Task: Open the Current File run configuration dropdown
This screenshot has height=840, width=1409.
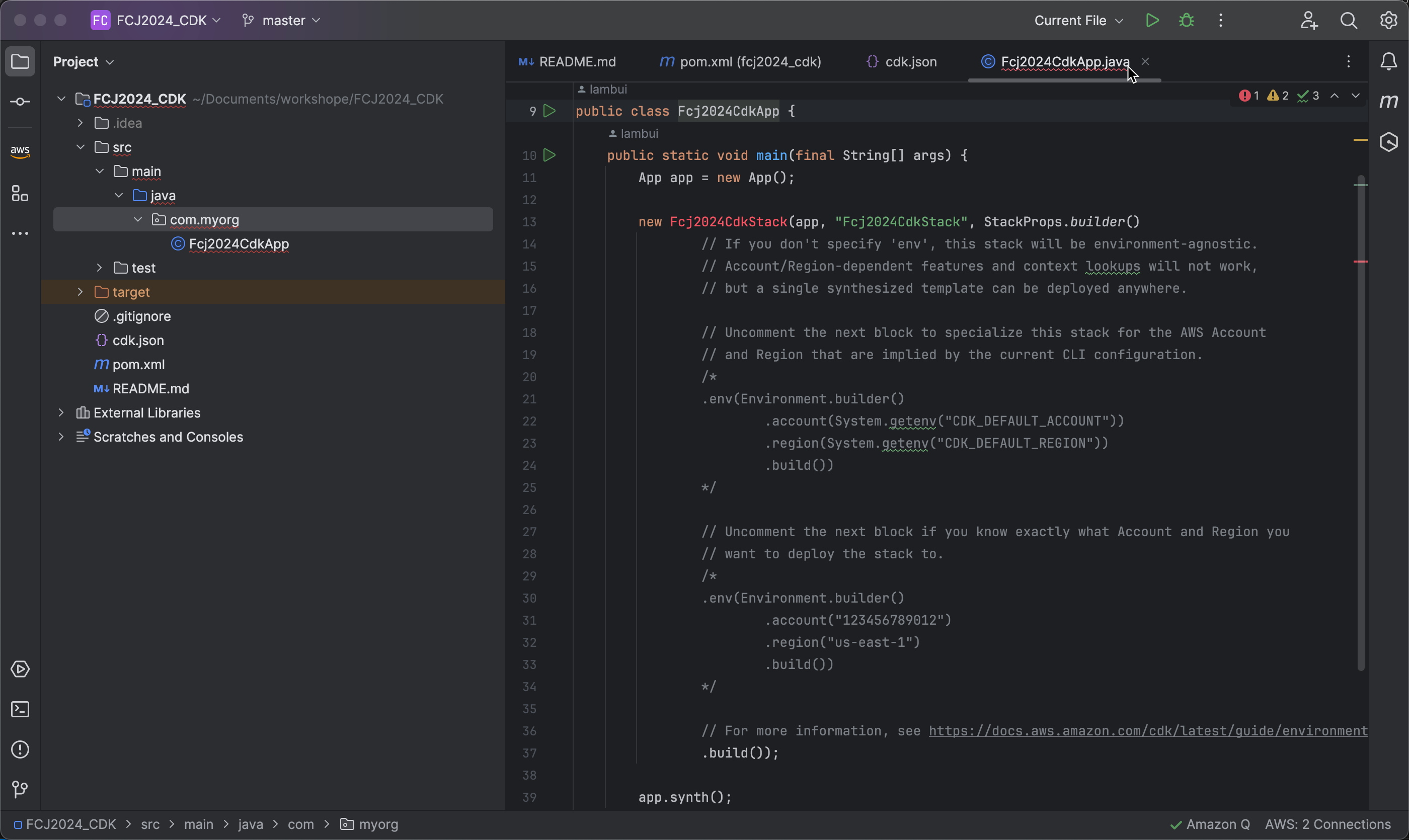Action: pyautogui.click(x=1078, y=21)
